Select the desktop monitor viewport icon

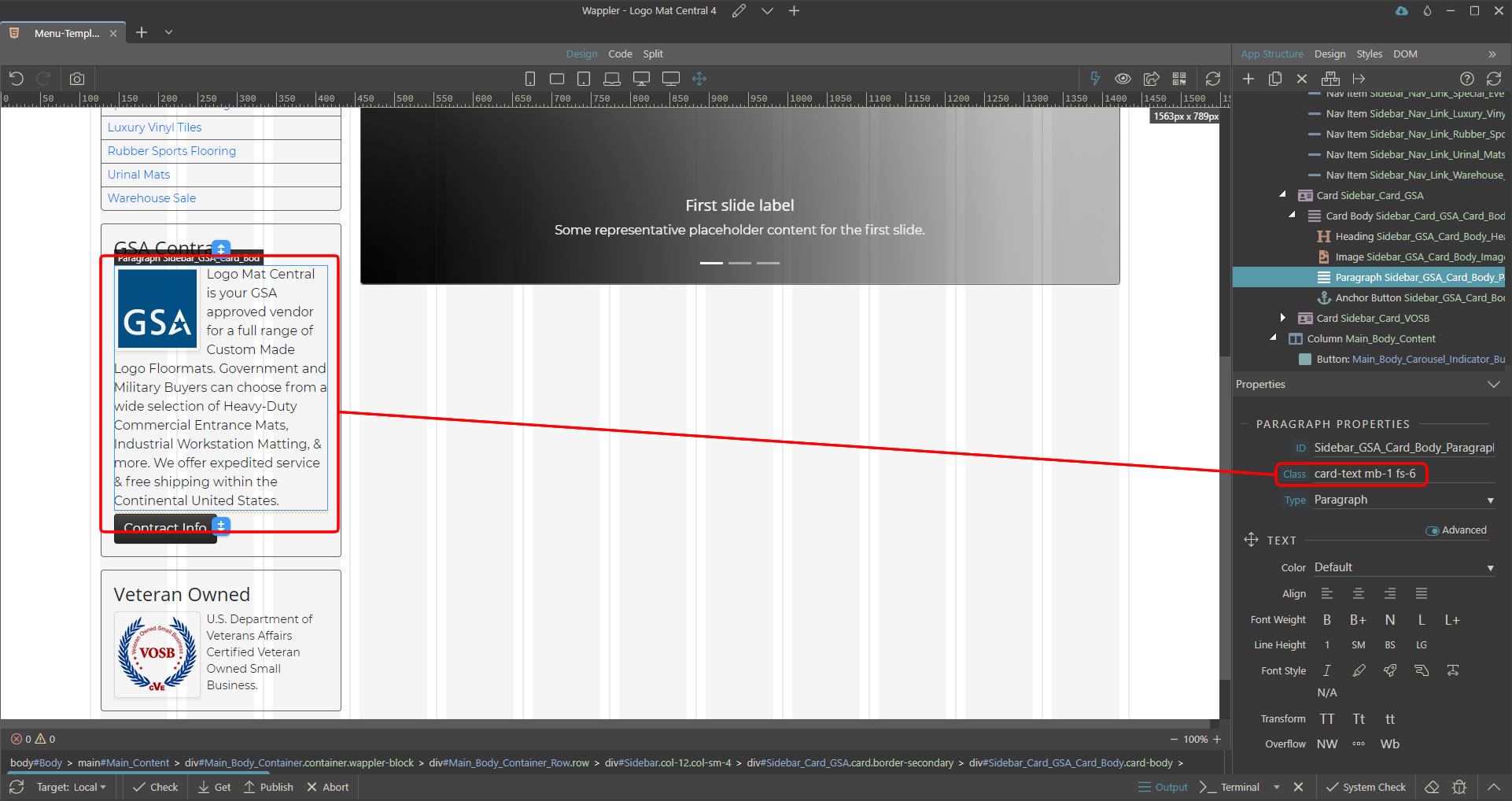641,79
